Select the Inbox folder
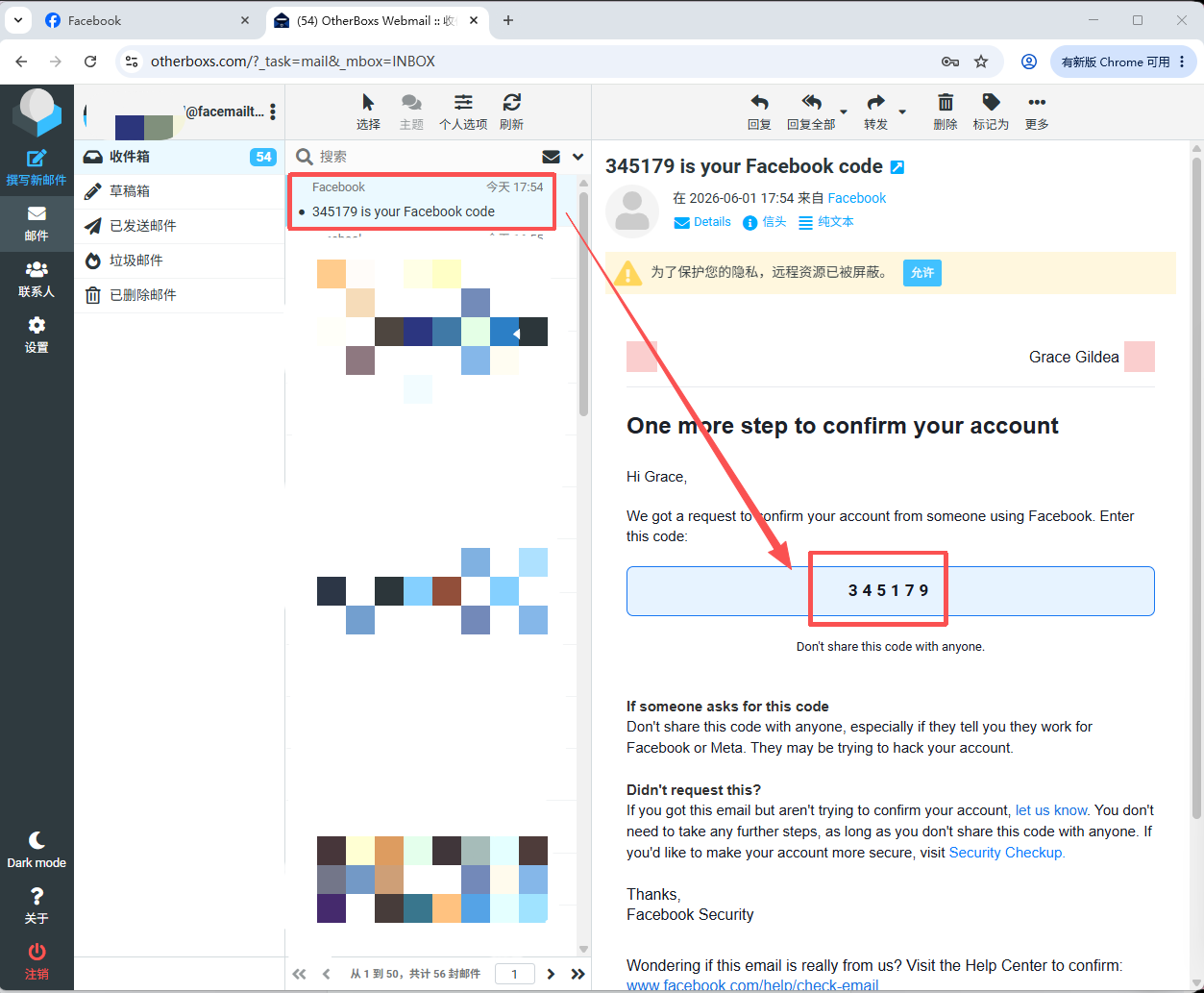1204x993 pixels. point(179,157)
